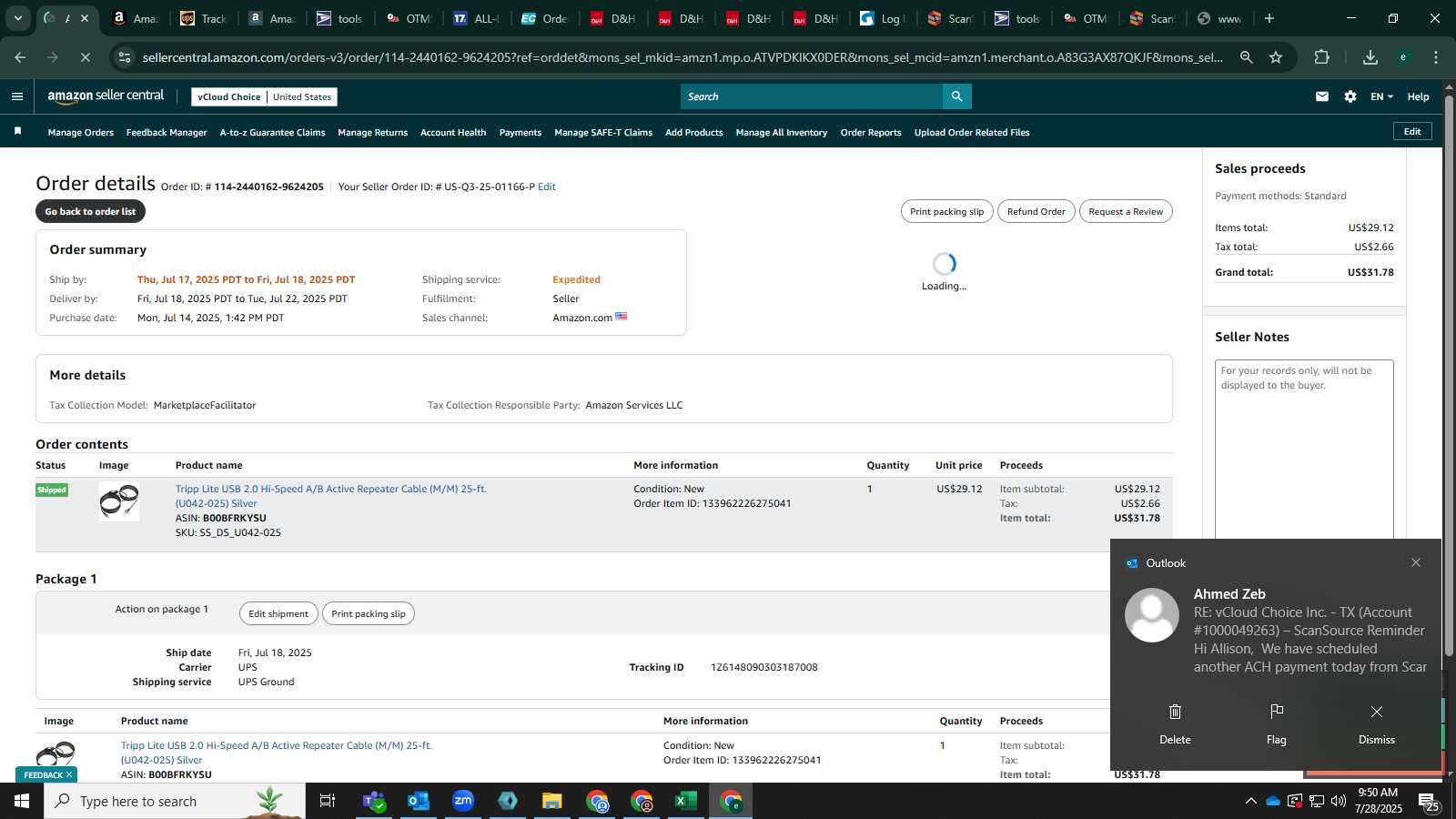This screenshot has width=1456, height=819.
Task: Open Excel from the taskbar
Action: (686, 801)
